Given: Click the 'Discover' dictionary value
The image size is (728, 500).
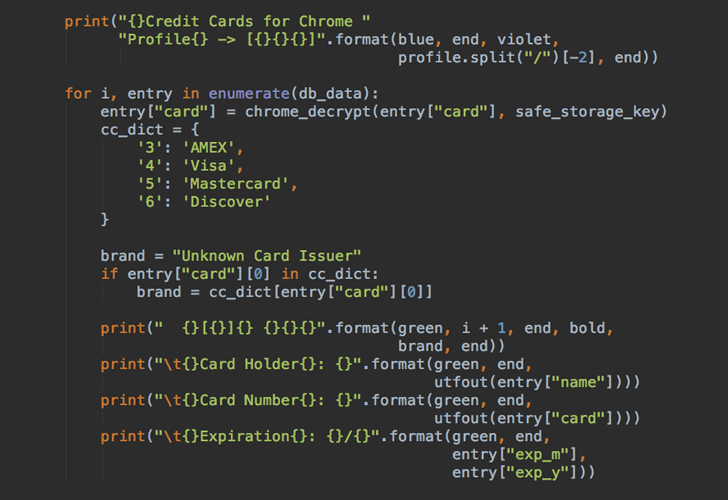Looking at the screenshot, I should (x=226, y=202).
